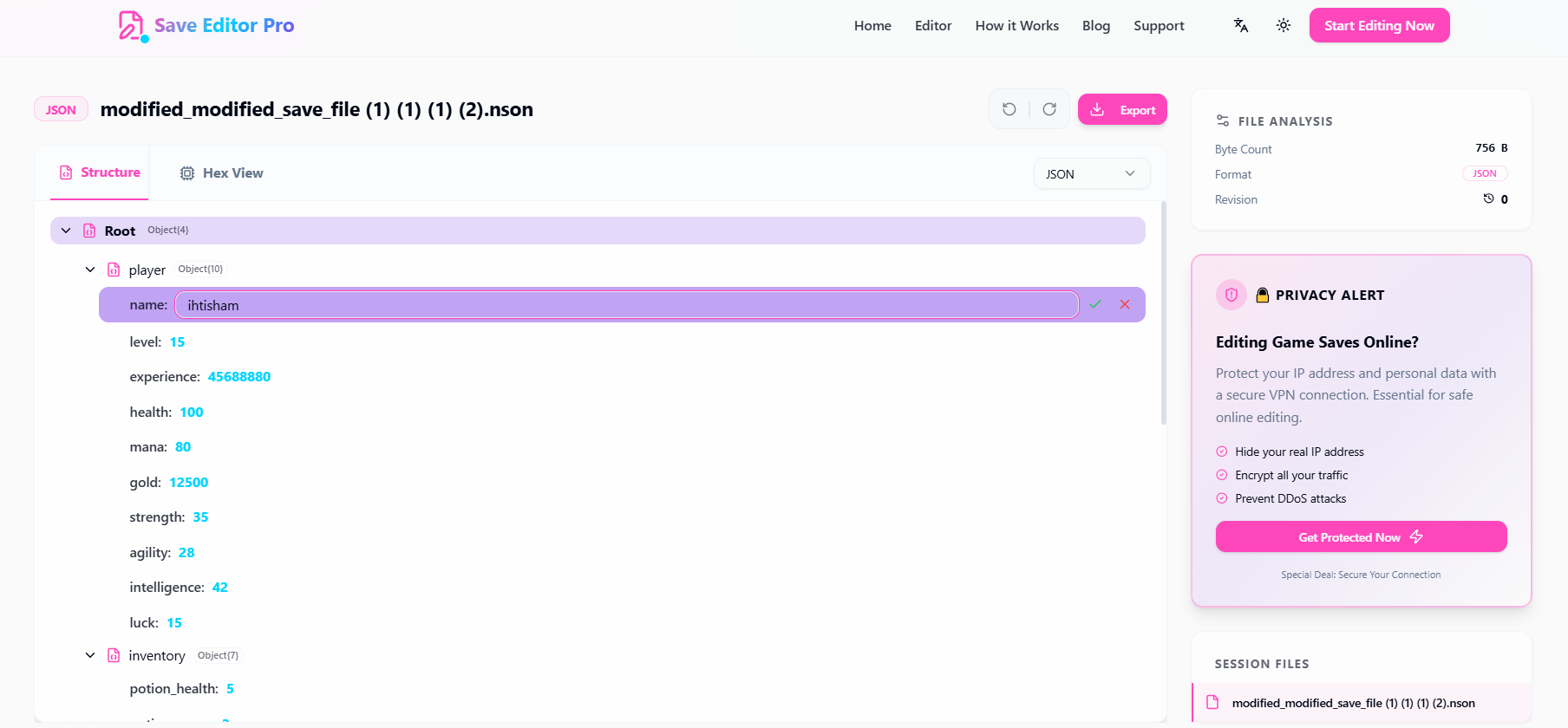Click the redo arrow icon
Viewport: 1568px width, 728px height.
(x=1049, y=109)
